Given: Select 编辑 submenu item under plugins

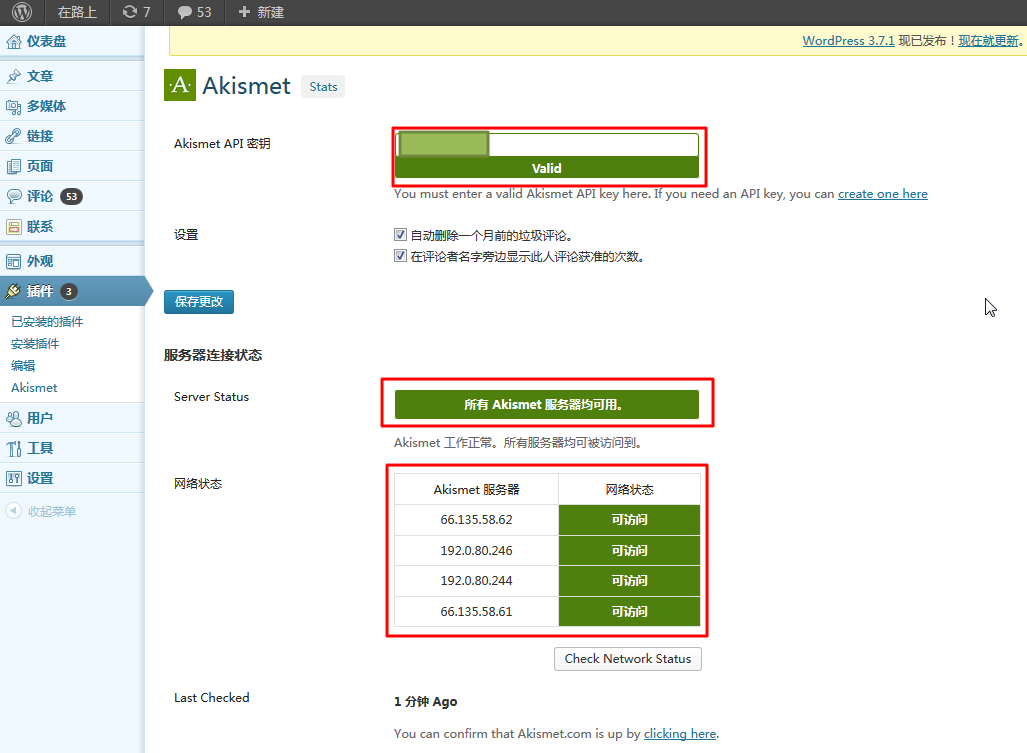Looking at the screenshot, I should (23, 365).
